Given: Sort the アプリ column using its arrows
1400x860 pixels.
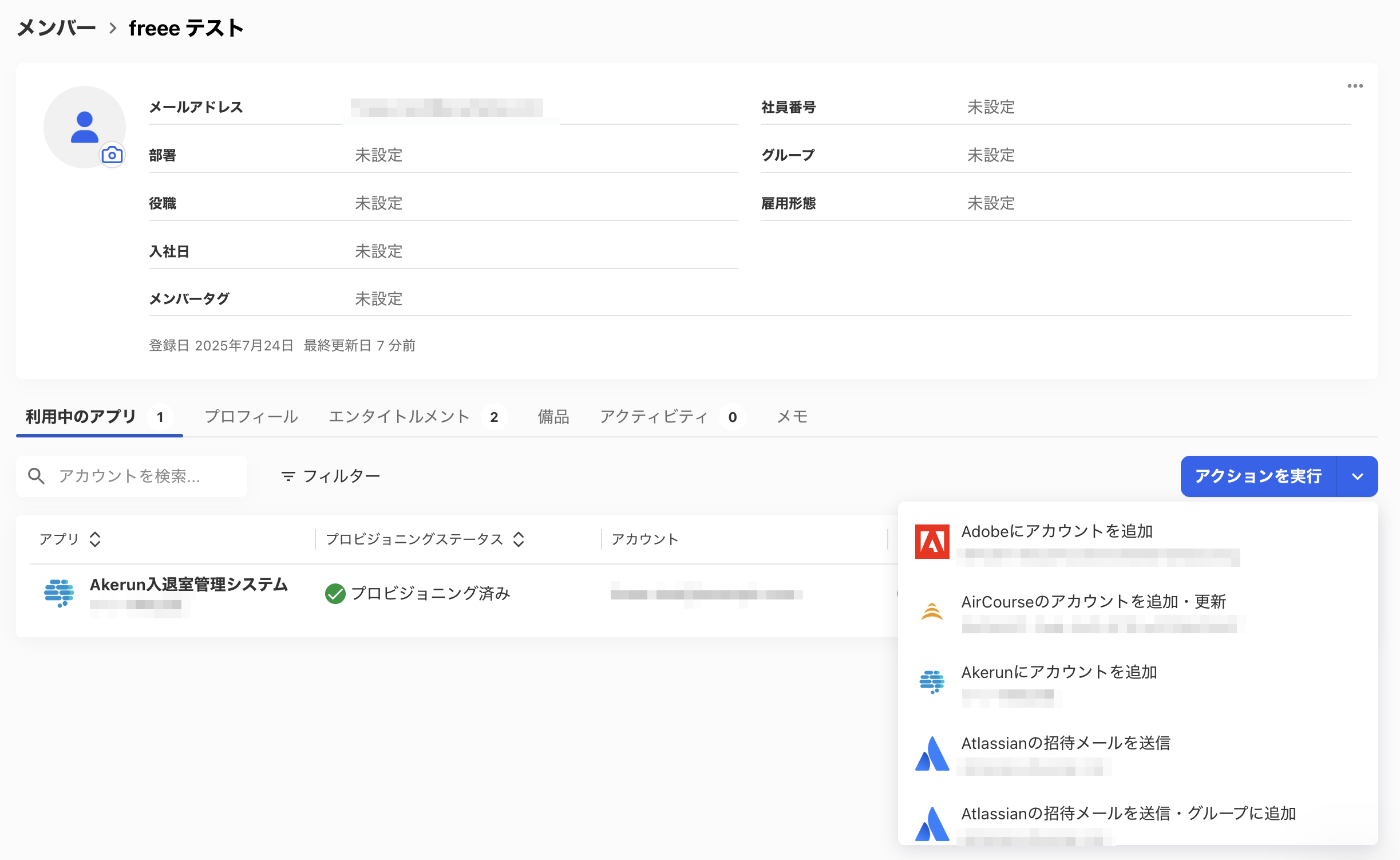Looking at the screenshot, I should [94, 539].
